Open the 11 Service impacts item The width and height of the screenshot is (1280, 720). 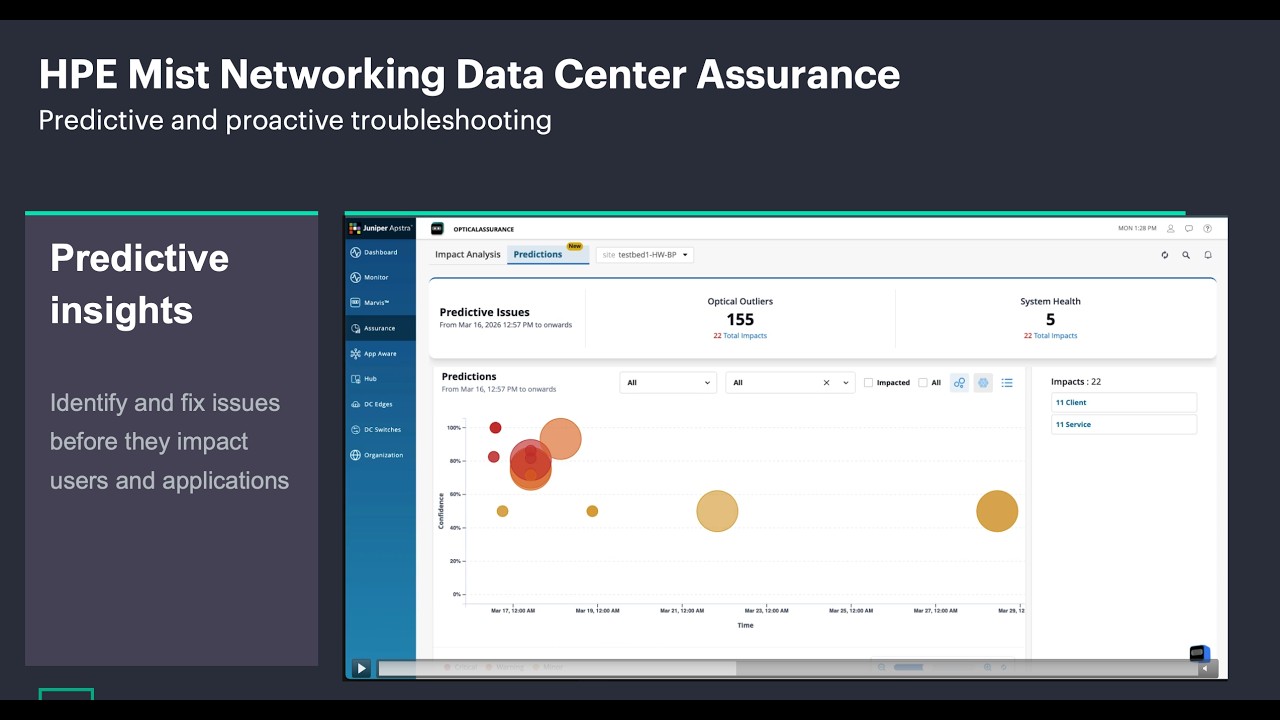pos(1124,424)
